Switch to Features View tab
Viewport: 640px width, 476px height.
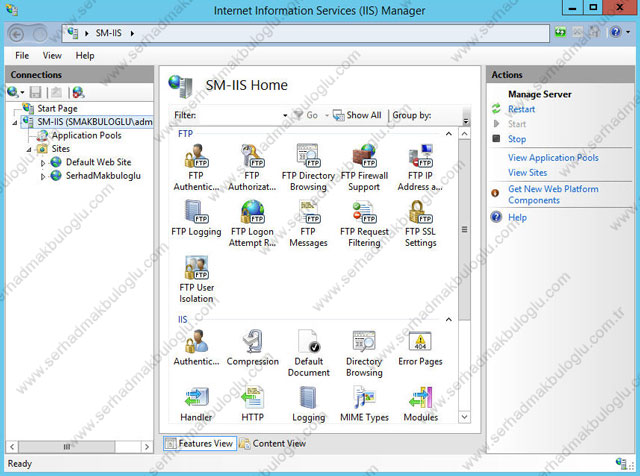pyautogui.click(x=200, y=443)
